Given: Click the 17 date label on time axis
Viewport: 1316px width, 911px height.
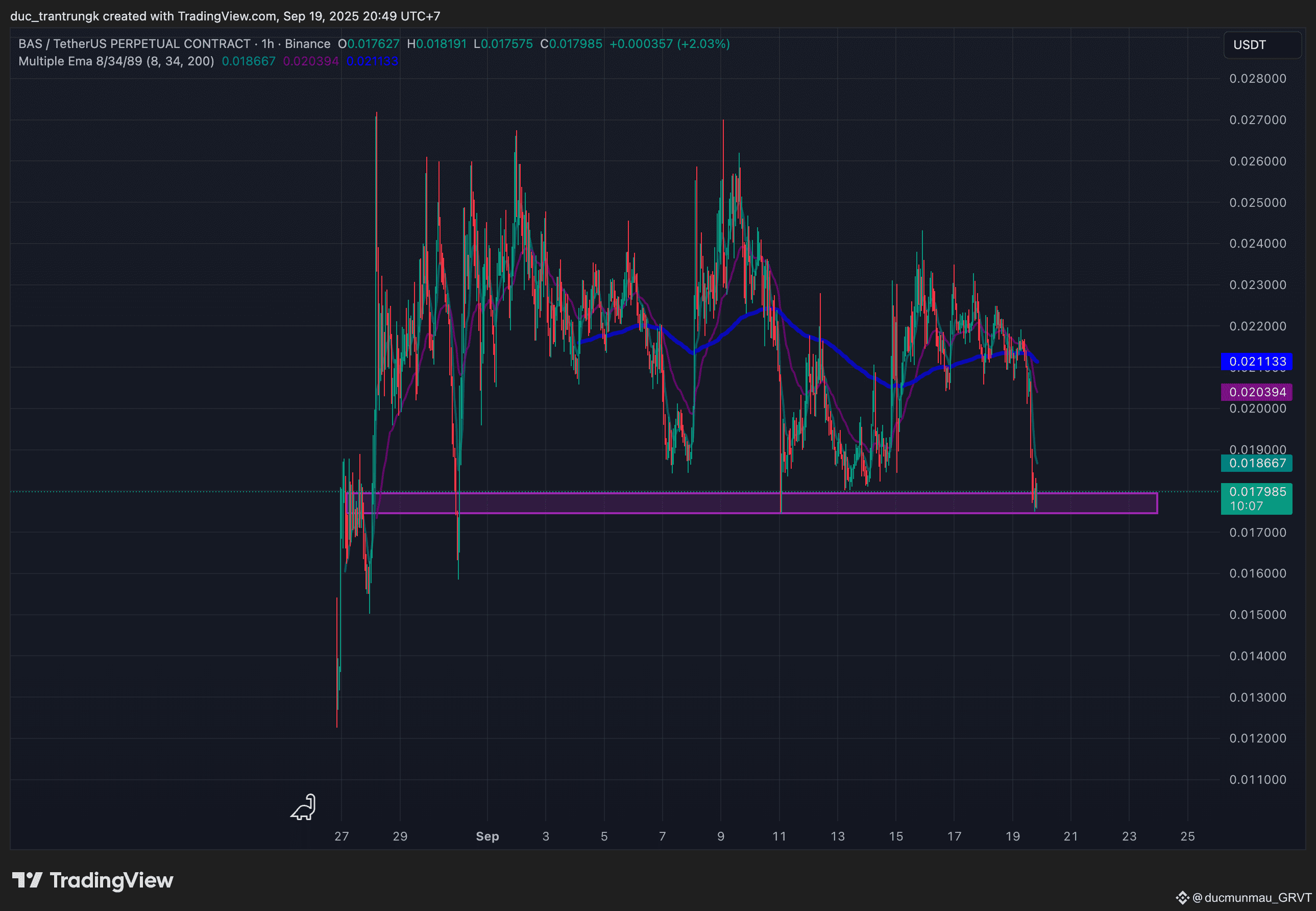Looking at the screenshot, I should click(955, 836).
